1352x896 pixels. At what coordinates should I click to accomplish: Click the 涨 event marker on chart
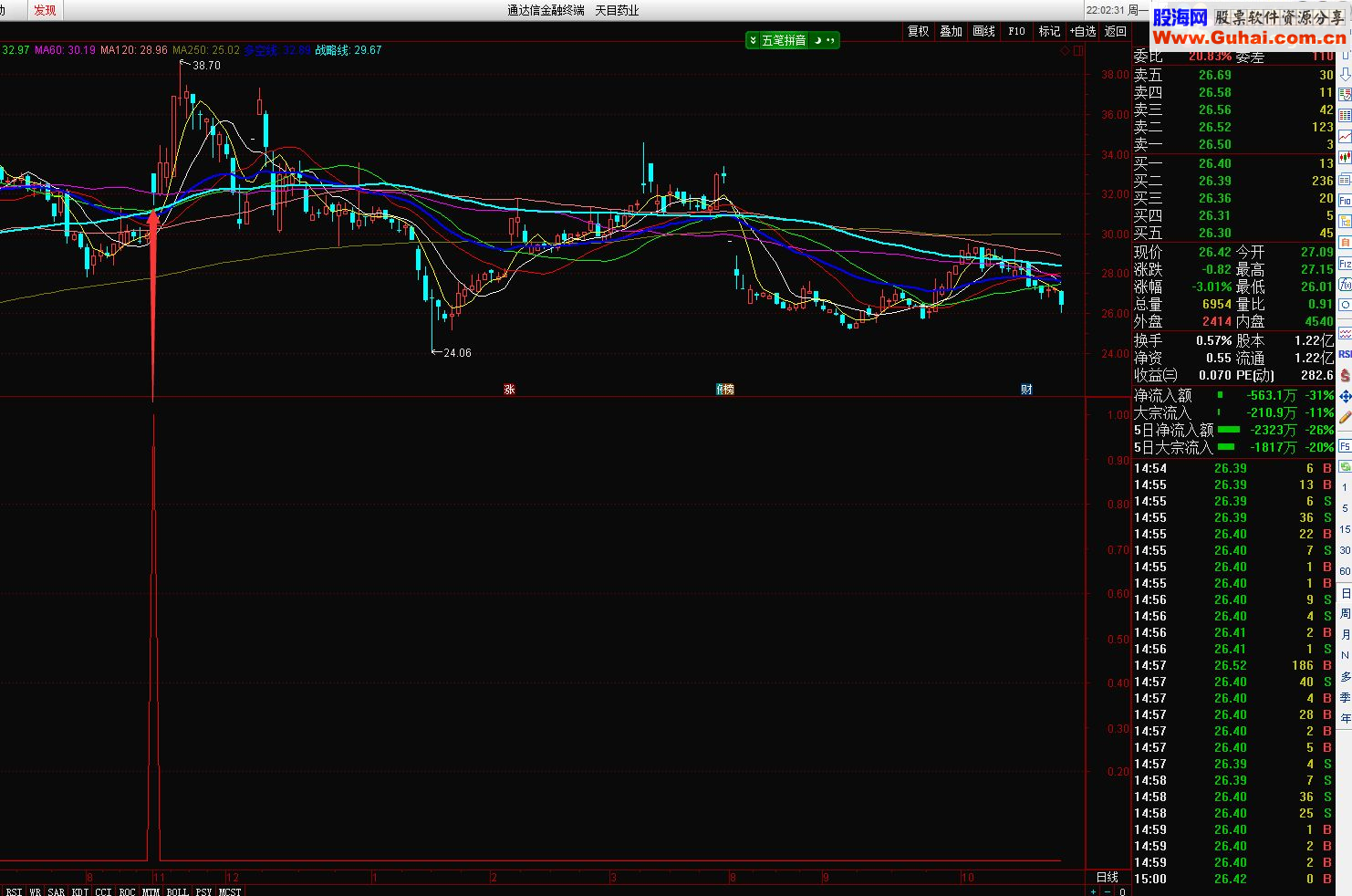click(509, 390)
